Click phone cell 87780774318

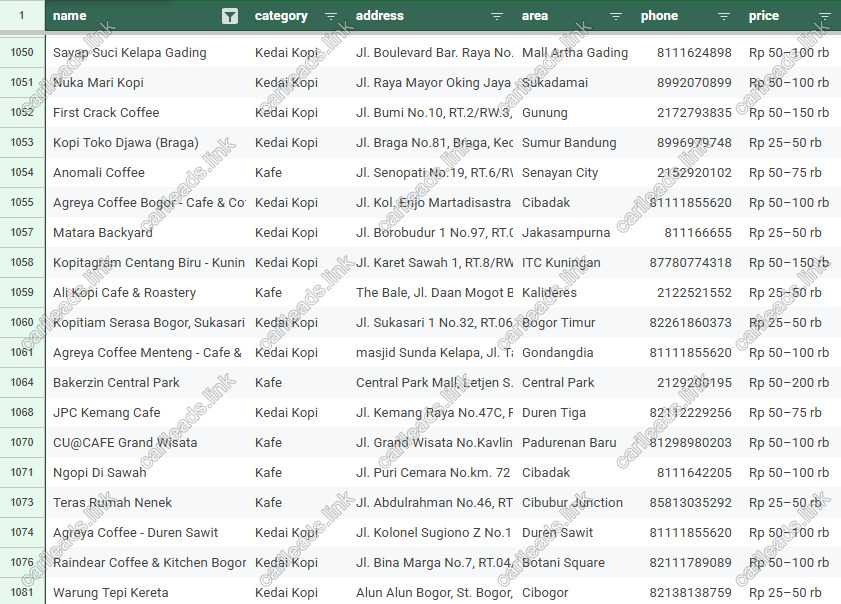click(x=687, y=263)
